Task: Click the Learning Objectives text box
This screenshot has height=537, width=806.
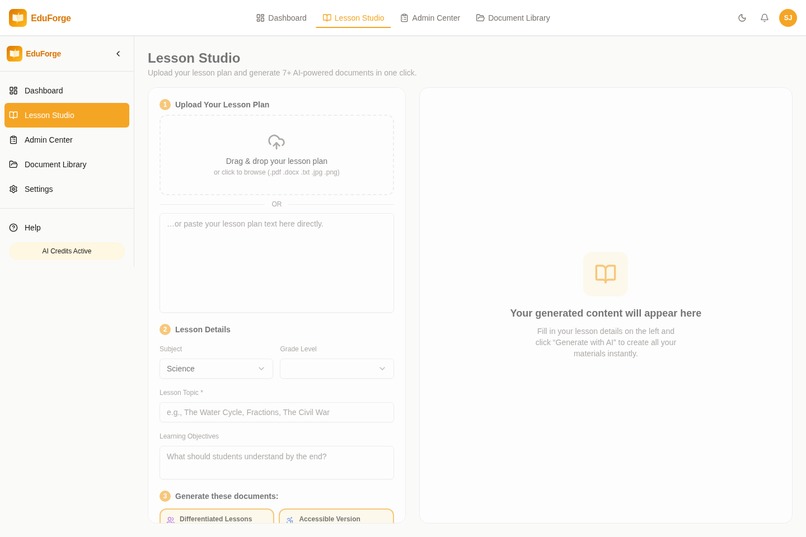Action: 277,462
